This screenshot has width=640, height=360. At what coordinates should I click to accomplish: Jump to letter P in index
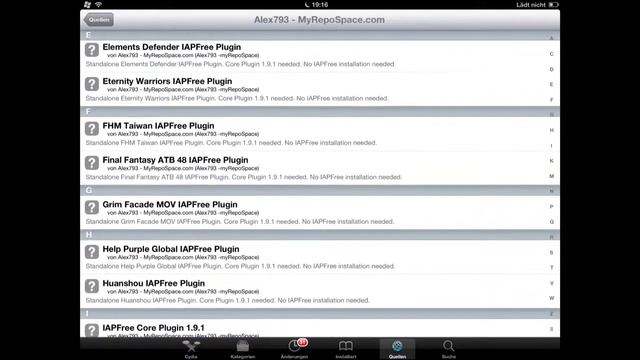[551, 207]
